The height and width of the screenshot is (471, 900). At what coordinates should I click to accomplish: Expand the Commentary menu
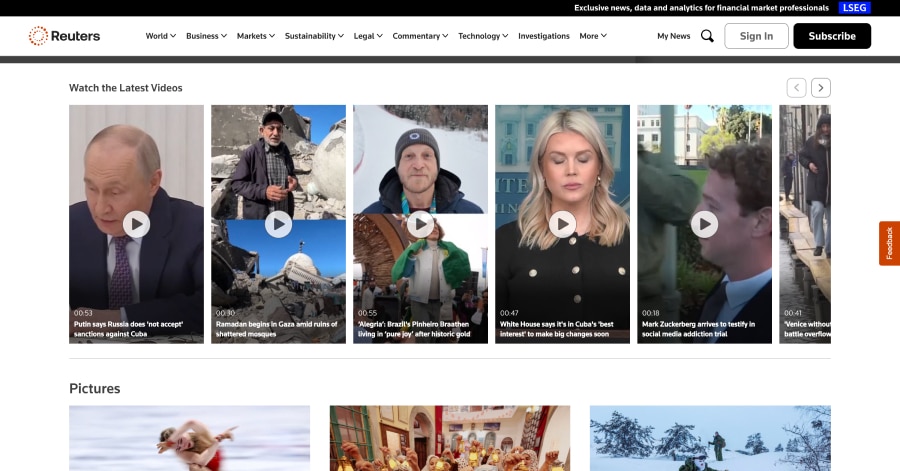[420, 36]
